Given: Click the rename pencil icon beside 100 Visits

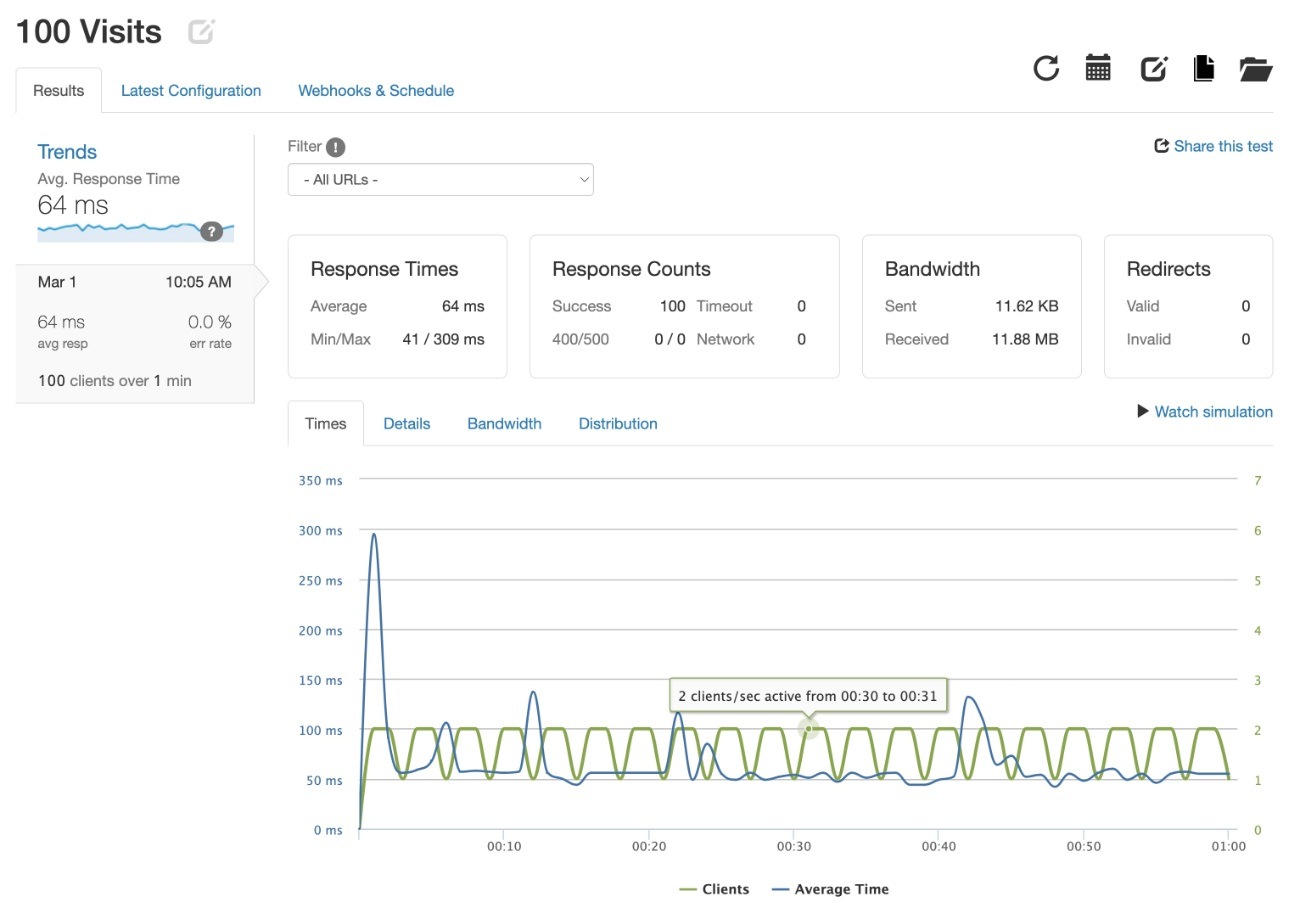Looking at the screenshot, I should (201, 32).
